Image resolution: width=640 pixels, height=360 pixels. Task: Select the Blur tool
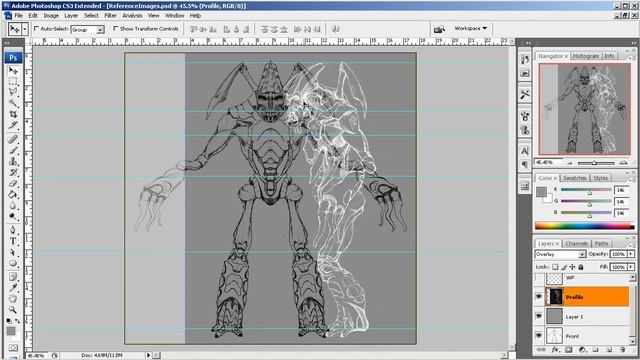[x=13, y=205]
